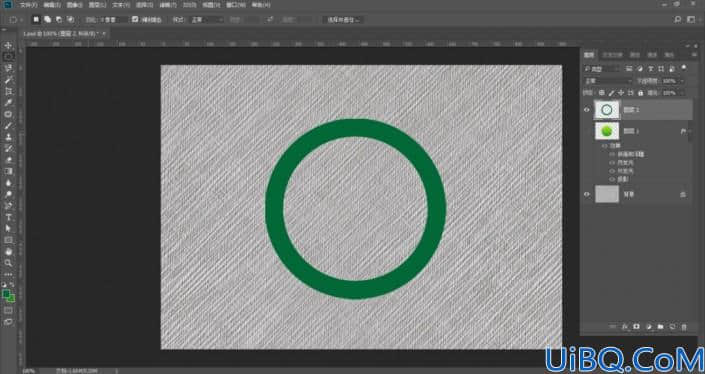Select the History Brush tool
The height and width of the screenshot is (374, 705).
point(8,148)
